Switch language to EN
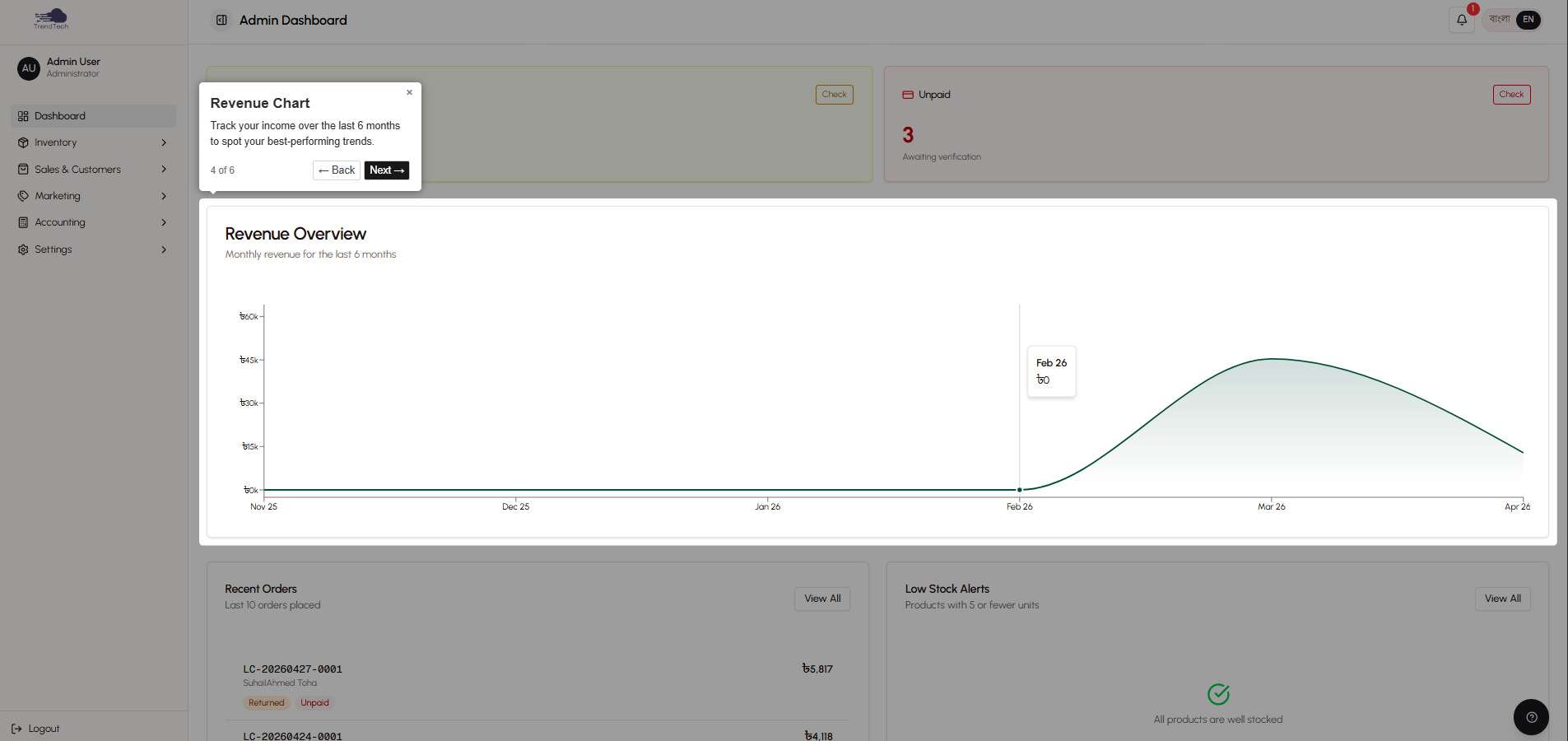 tap(1528, 20)
